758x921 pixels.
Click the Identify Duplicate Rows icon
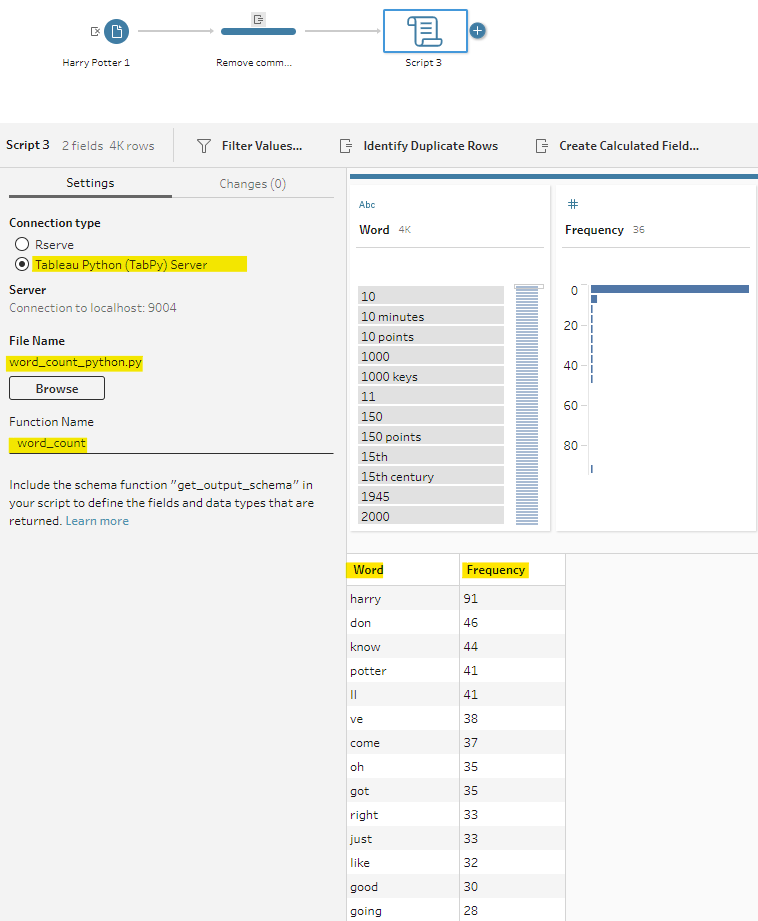346,146
